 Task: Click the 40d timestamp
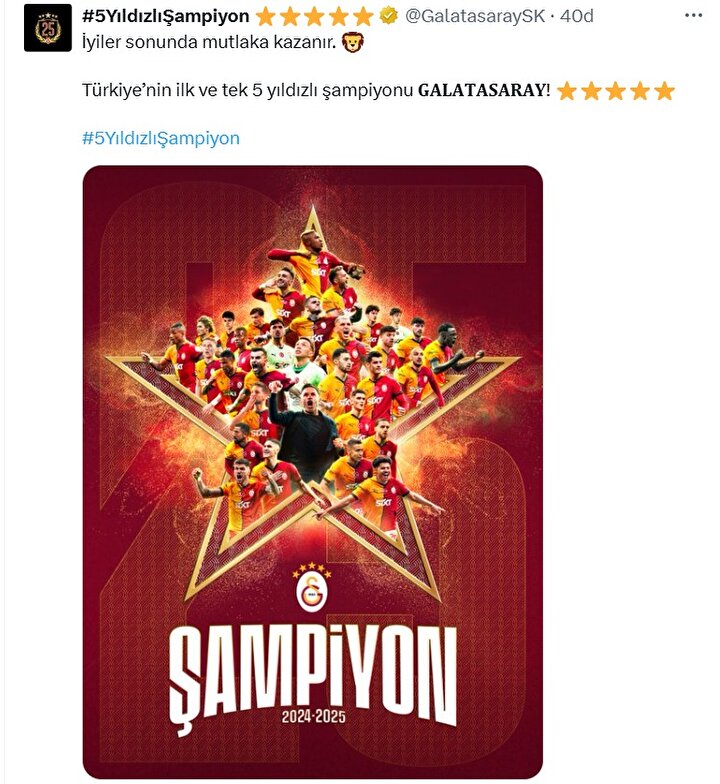point(576,16)
